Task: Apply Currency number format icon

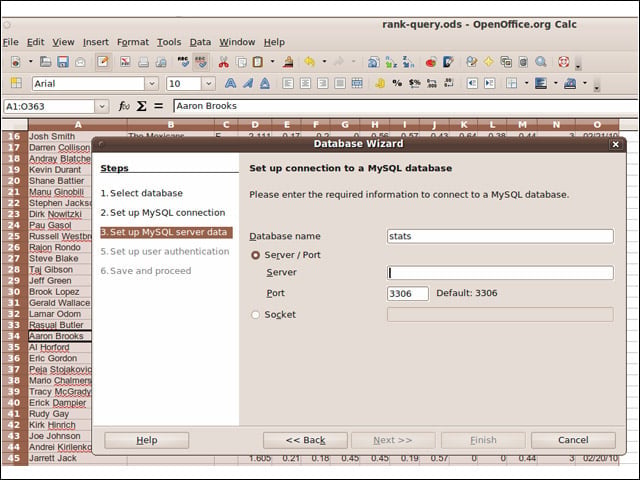Action: pos(380,83)
